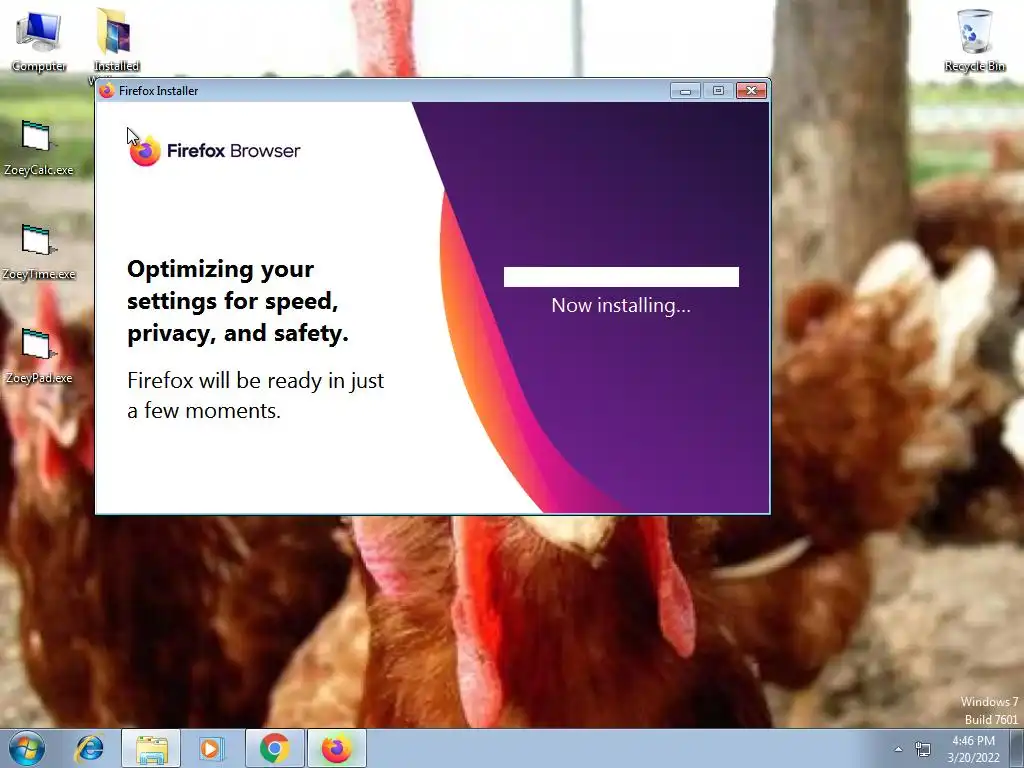Viewport: 1024px width, 768px height.
Task: Open the Computer desktop icon
Action: (39, 40)
